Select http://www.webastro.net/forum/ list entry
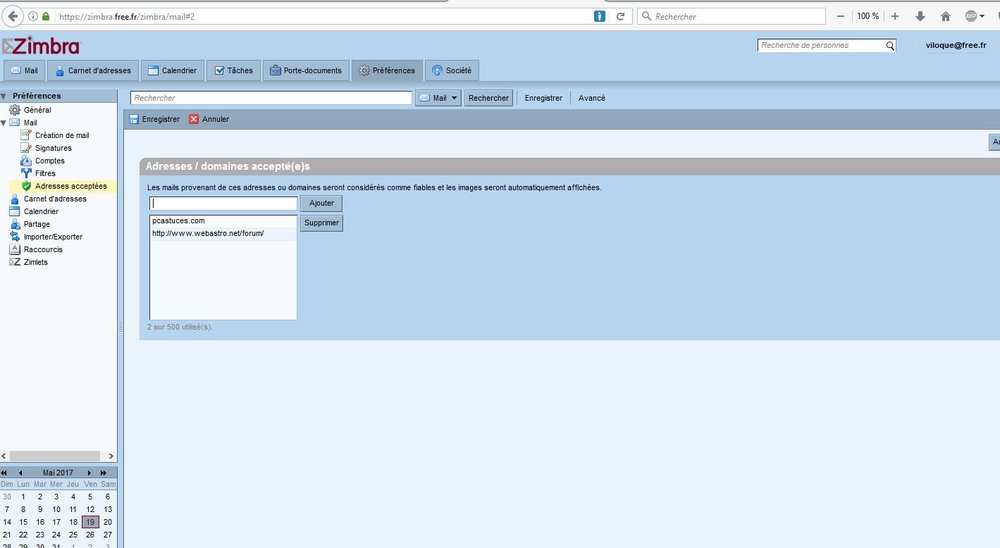 point(223,233)
